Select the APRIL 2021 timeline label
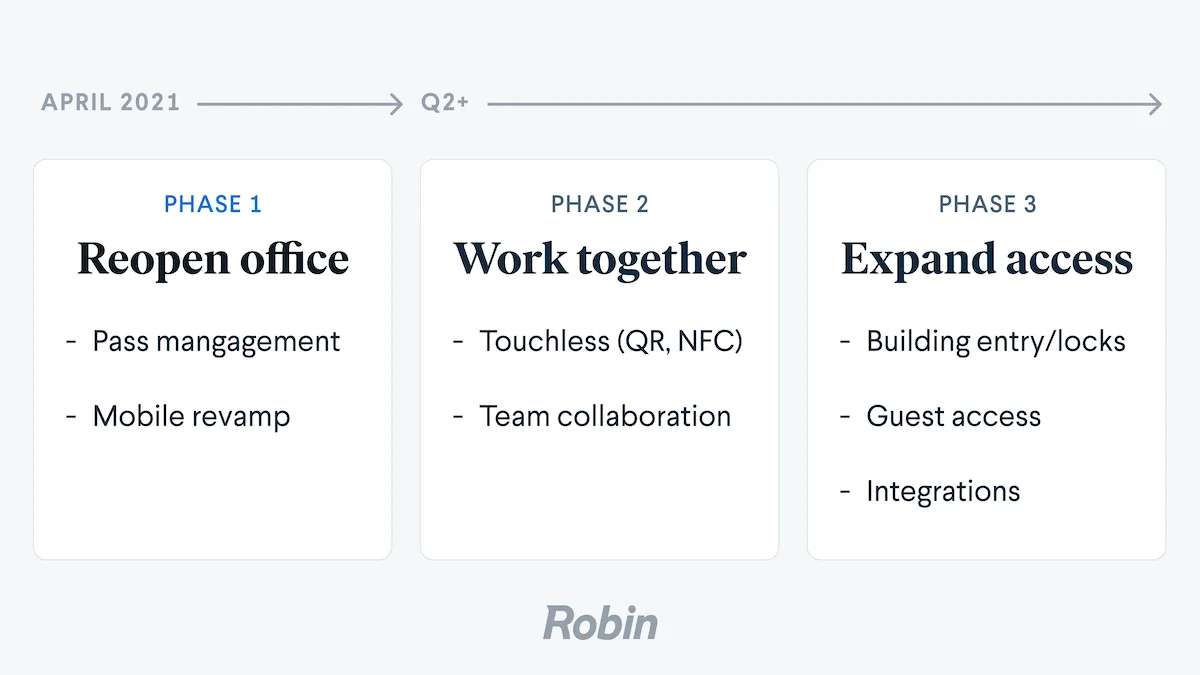The width and height of the screenshot is (1200, 675). point(110,102)
